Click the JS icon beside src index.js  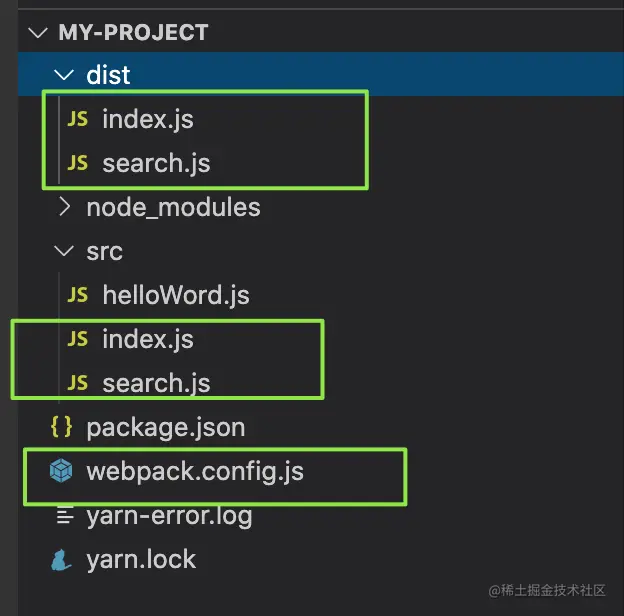pos(77,339)
